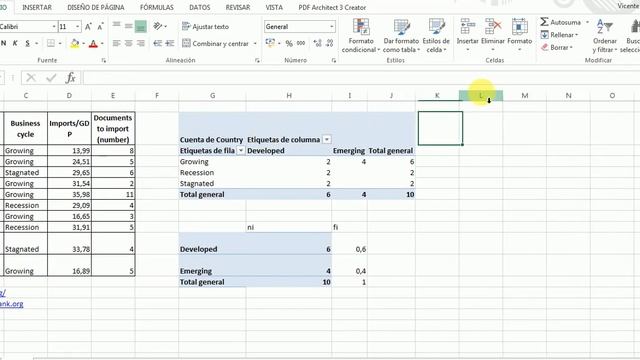This screenshot has width=640, height=360.
Task: Open Rellenar fill menu
Action: coord(559,35)
